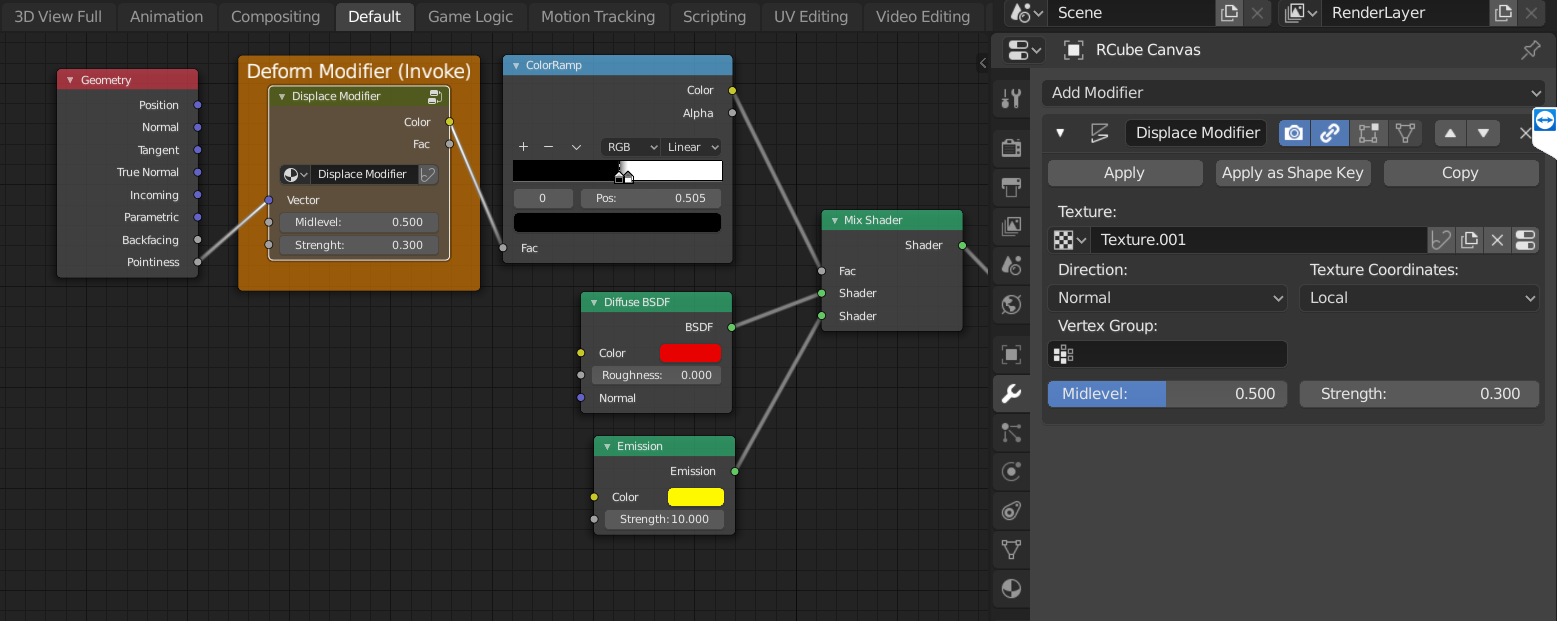
Task: Open the Texture Coordinates dropdown set to Local
Action: 1419,298
